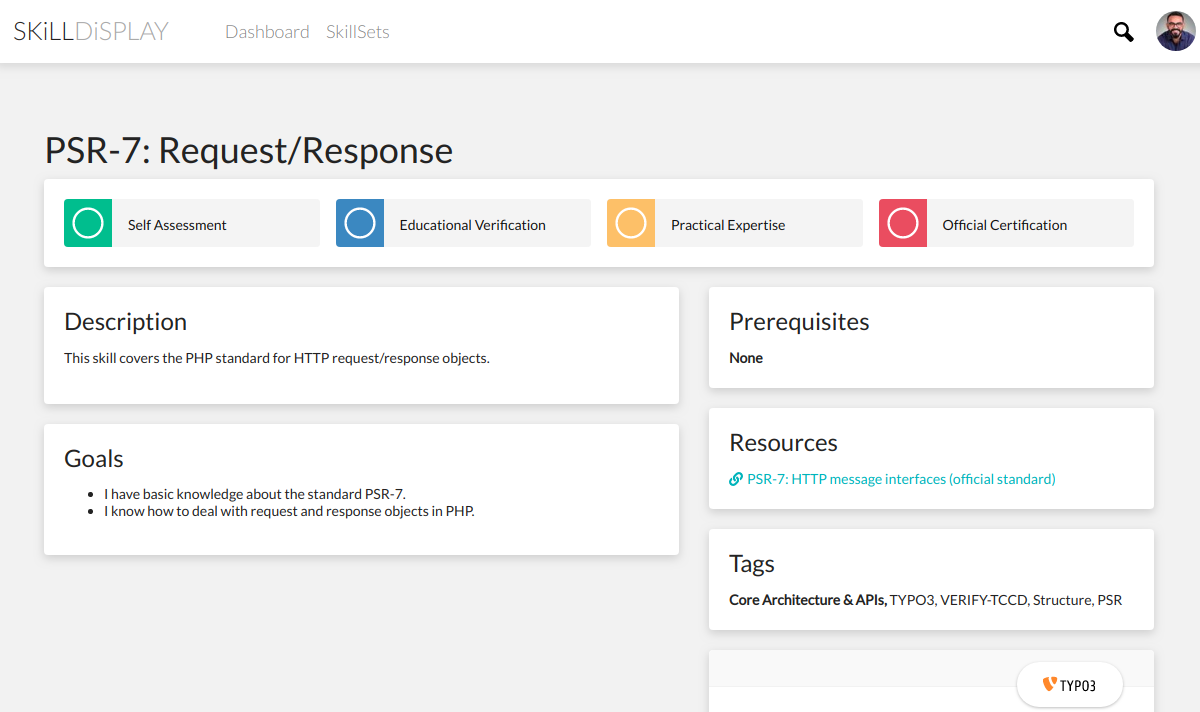Go to the SkillDisplay home logo
The image size is (1200, 712).
pyautogui.click(x=91, y=32)
